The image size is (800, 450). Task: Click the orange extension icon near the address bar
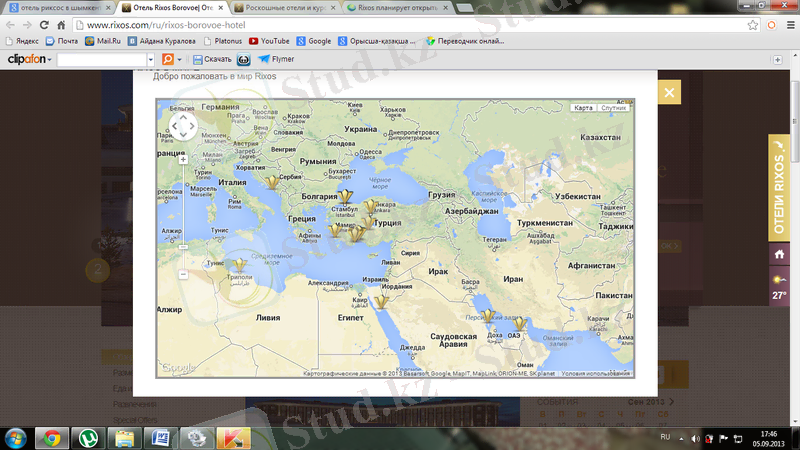[771, 25]
